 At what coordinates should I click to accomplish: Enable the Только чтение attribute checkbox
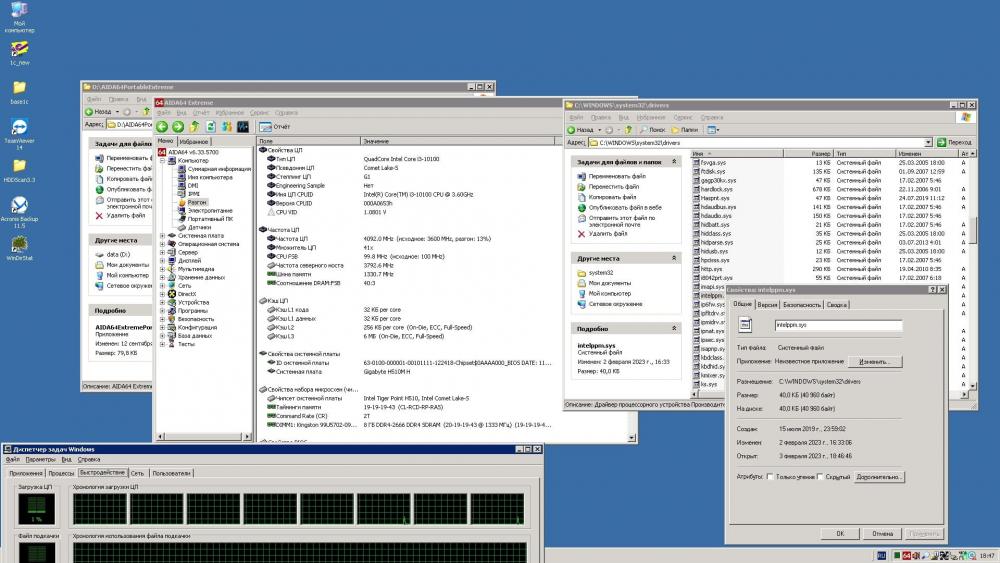click(x=769, y=477)
